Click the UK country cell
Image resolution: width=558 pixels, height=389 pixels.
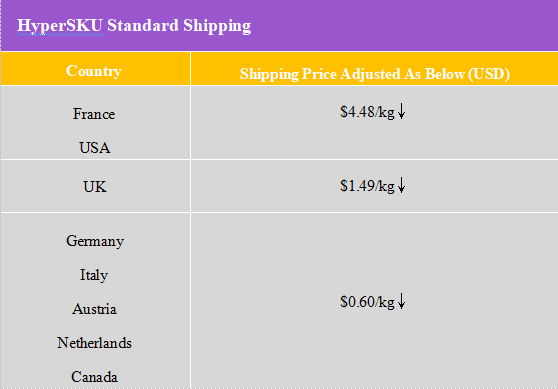(x=95, y=187)
